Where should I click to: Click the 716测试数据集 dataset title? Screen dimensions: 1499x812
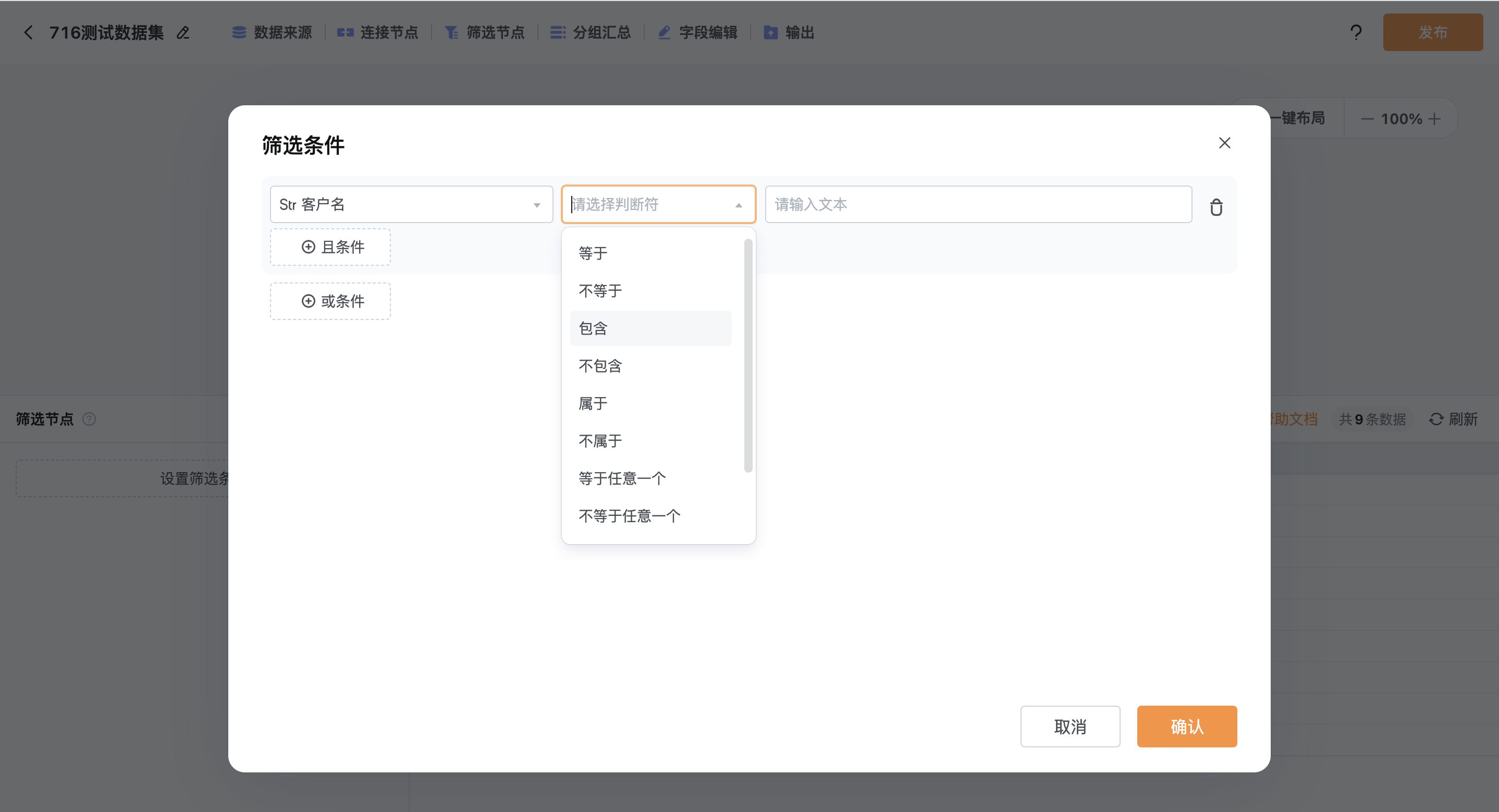(106, 33)
